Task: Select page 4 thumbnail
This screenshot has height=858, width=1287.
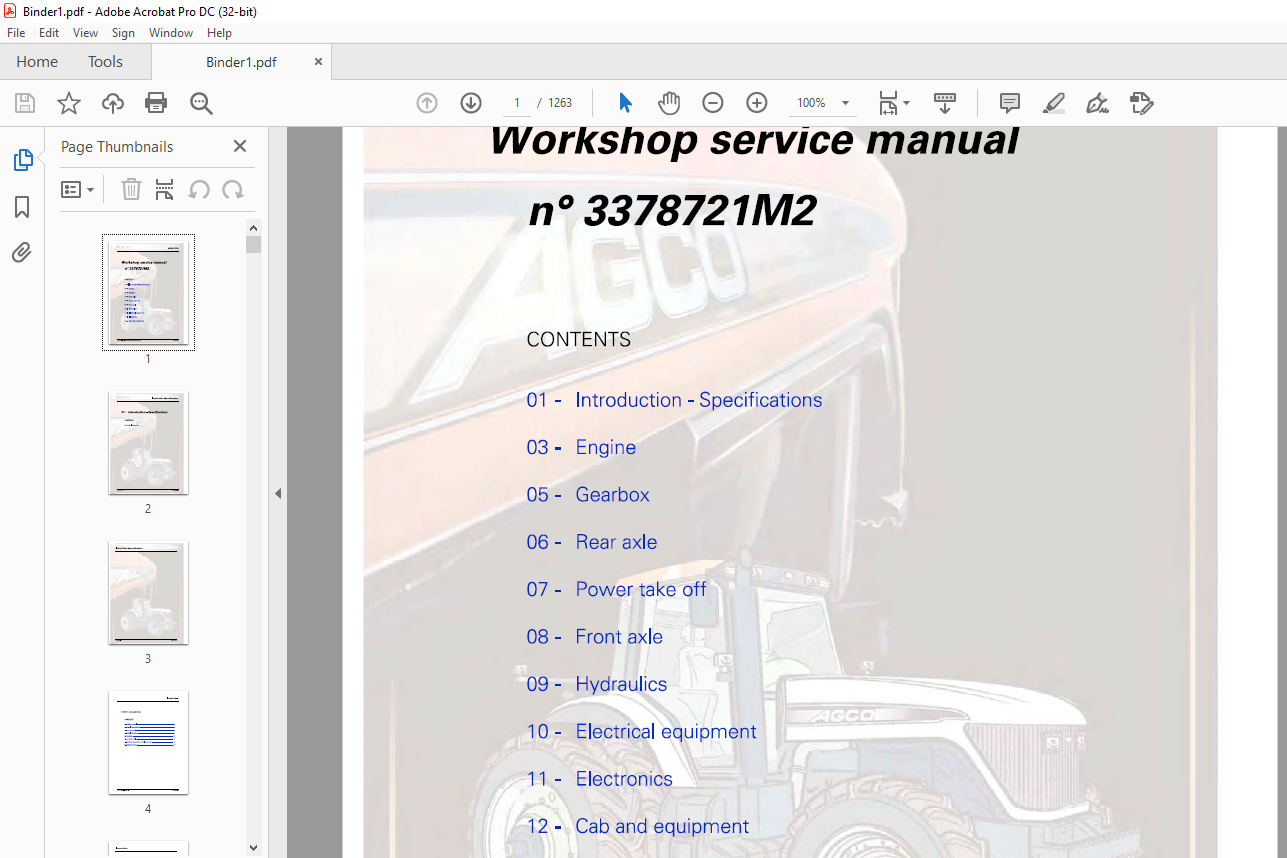Action: coord(148,743)
